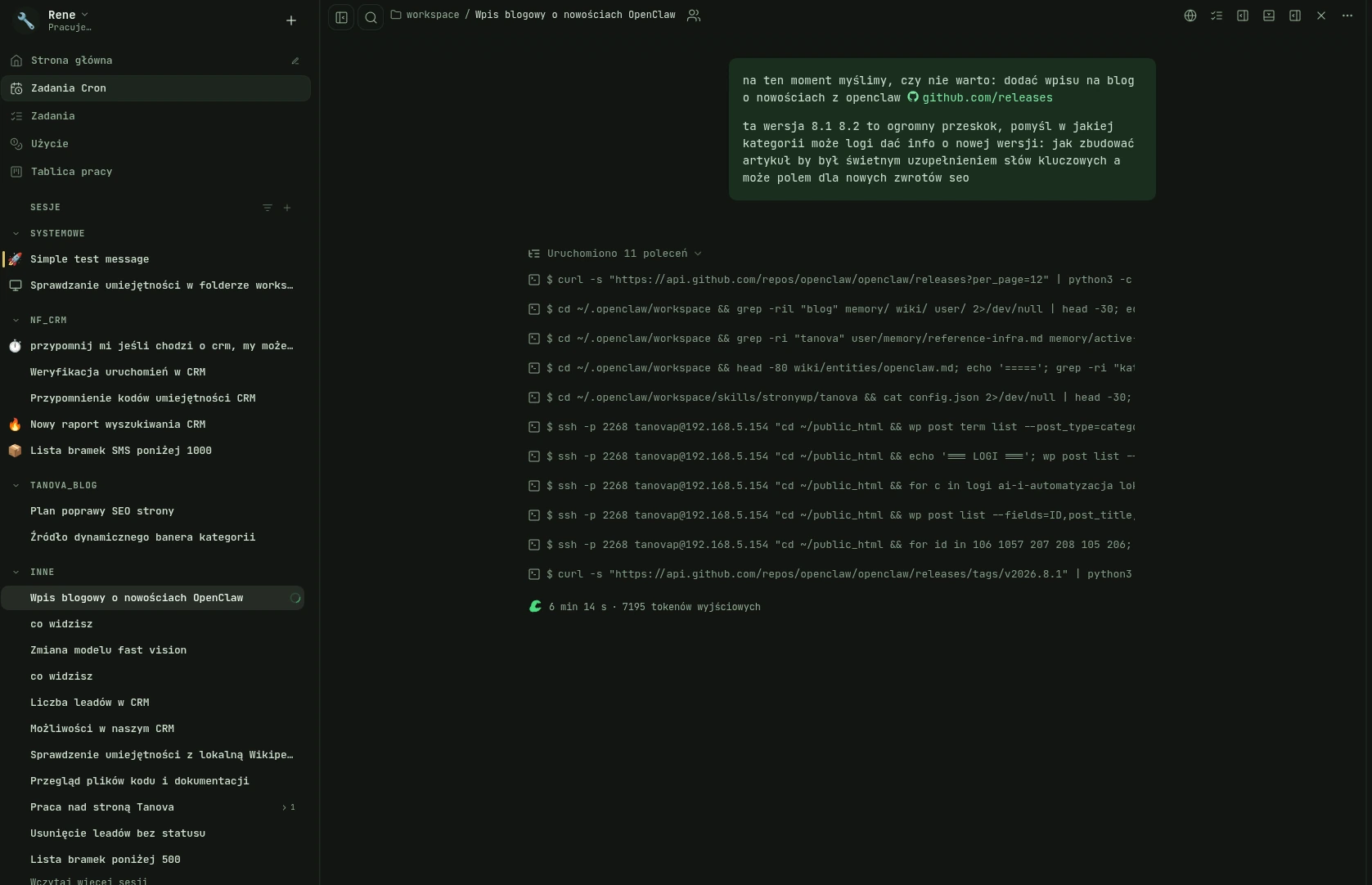Open session Usunięcie leadów bez statusu
The height and width of the screenshot is (885, 1372).
[x=152, y=833]
